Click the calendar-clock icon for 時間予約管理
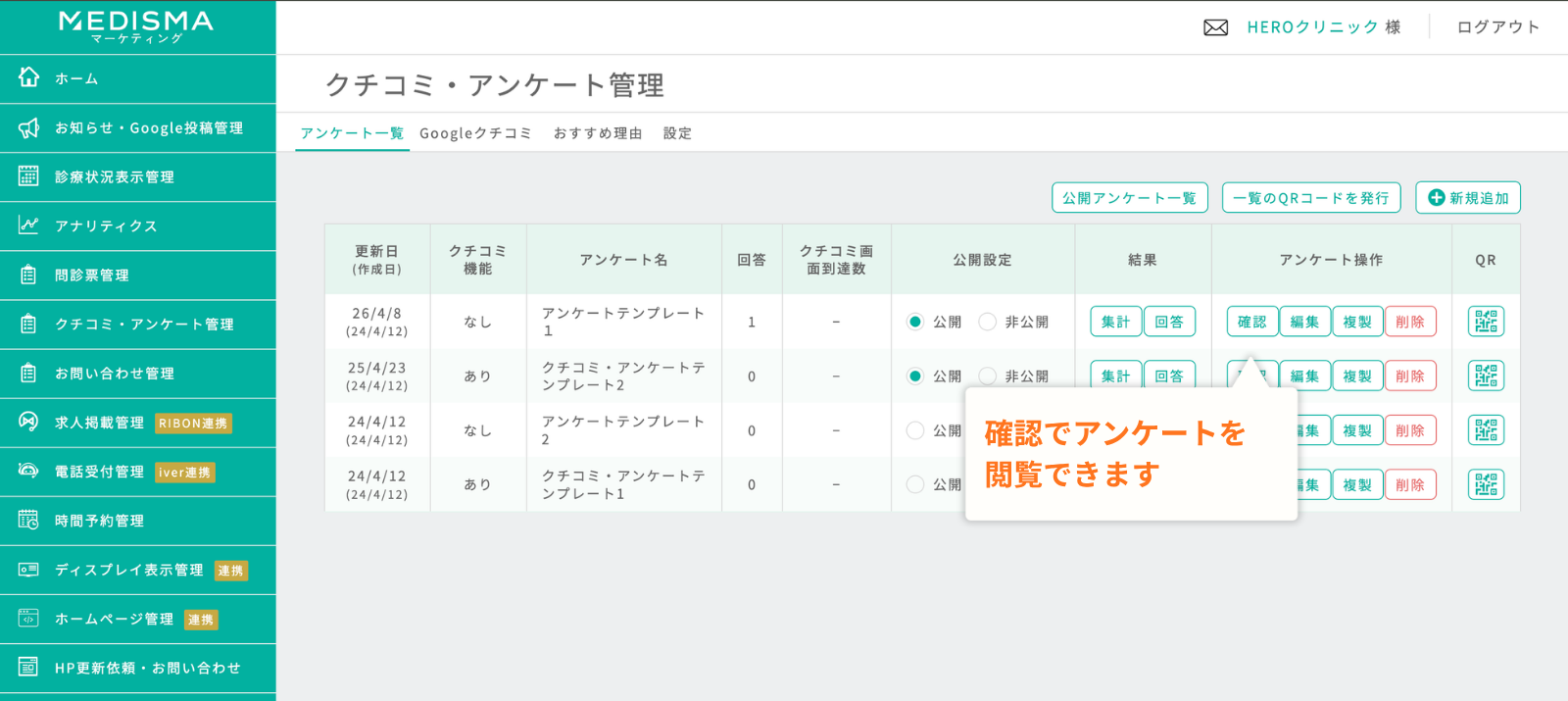The height and width of the screenshot is (701, 1568). click(28, 520)
